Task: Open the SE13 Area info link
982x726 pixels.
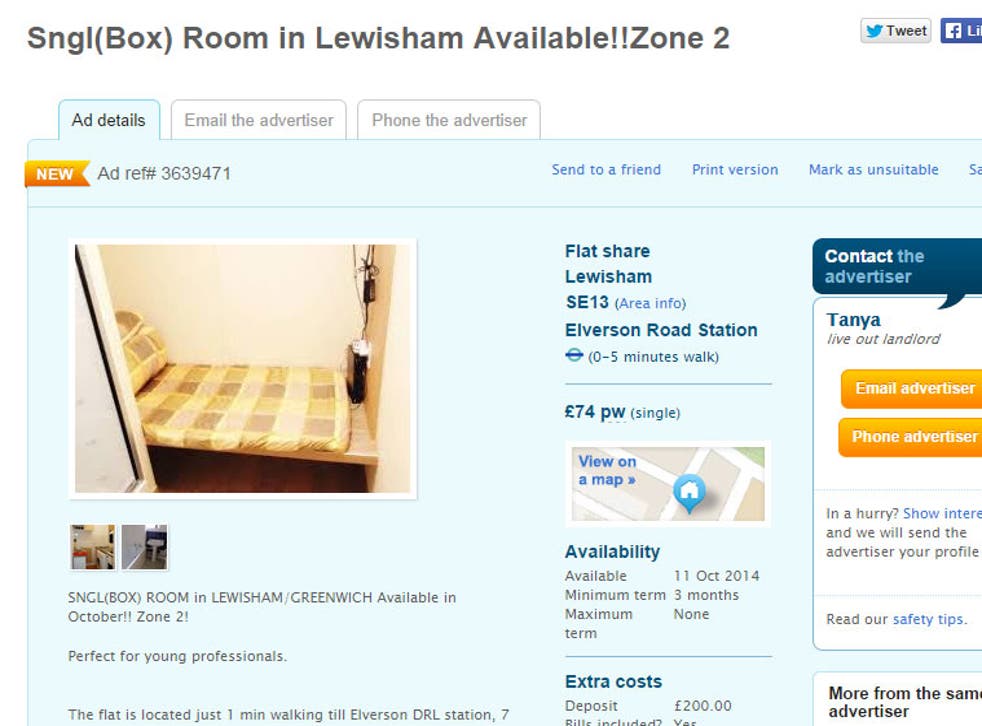Action: 650,303
